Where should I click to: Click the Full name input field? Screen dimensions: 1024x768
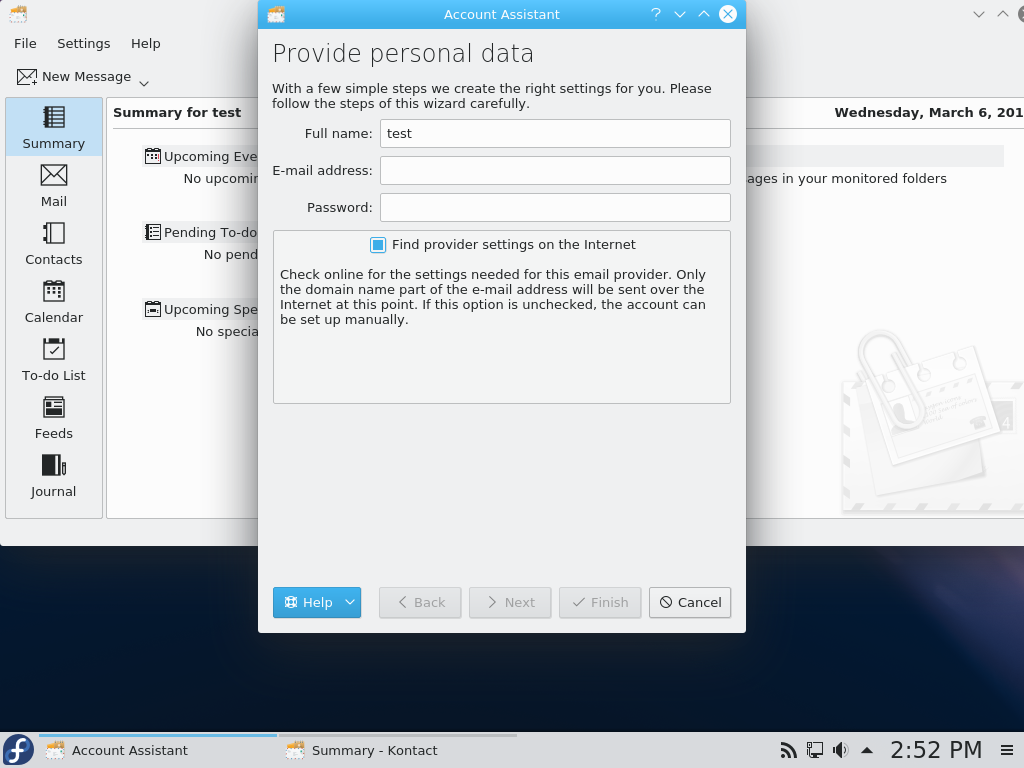tap(555, 133)
